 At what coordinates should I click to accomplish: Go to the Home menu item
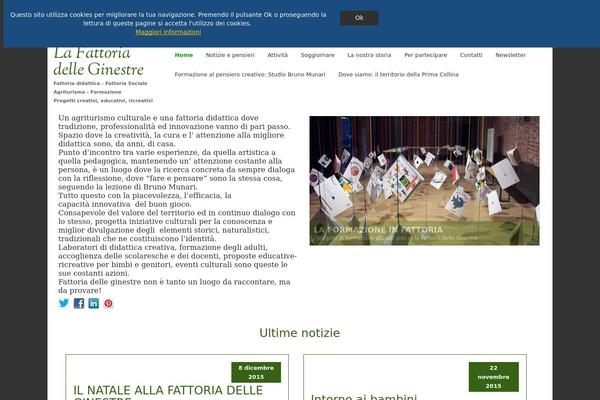tap(184, 55)
